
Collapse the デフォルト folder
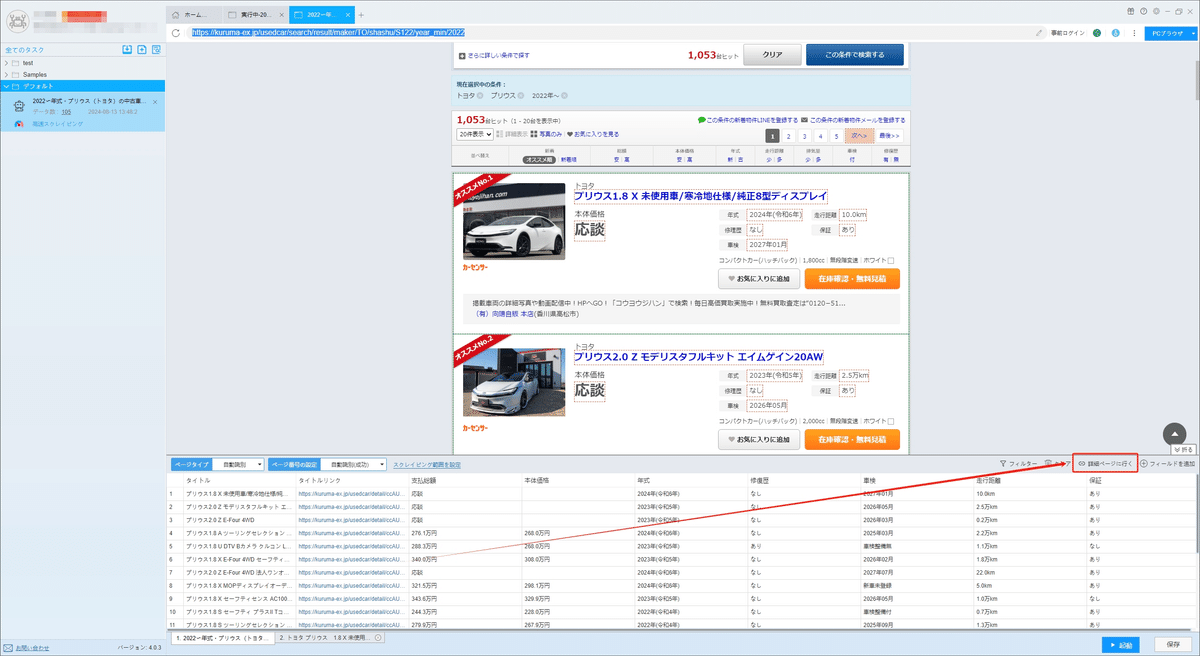coord(6,86)
